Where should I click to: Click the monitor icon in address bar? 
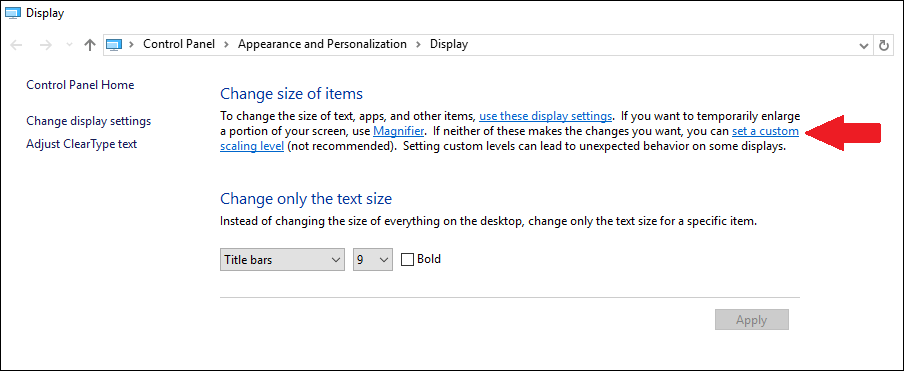pyautogui.click(x=115, y=45)
